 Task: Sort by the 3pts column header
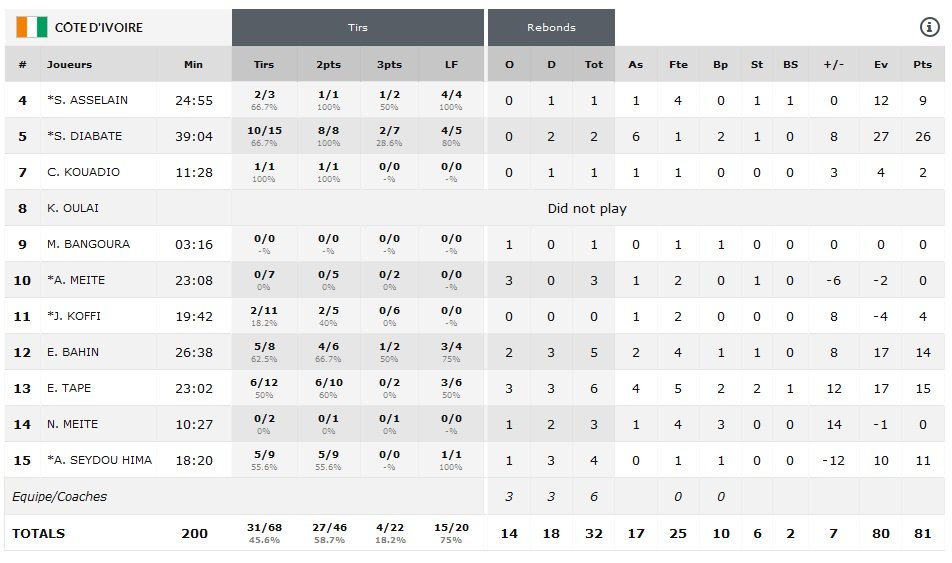[x=389, y=65]
